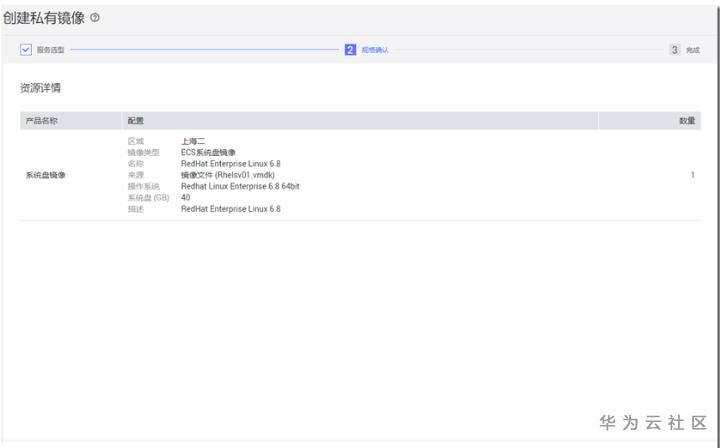Click the help icon beside 创建私有镜像
The height and width of the screenshot is (448, 720).
tap(95, 17)
